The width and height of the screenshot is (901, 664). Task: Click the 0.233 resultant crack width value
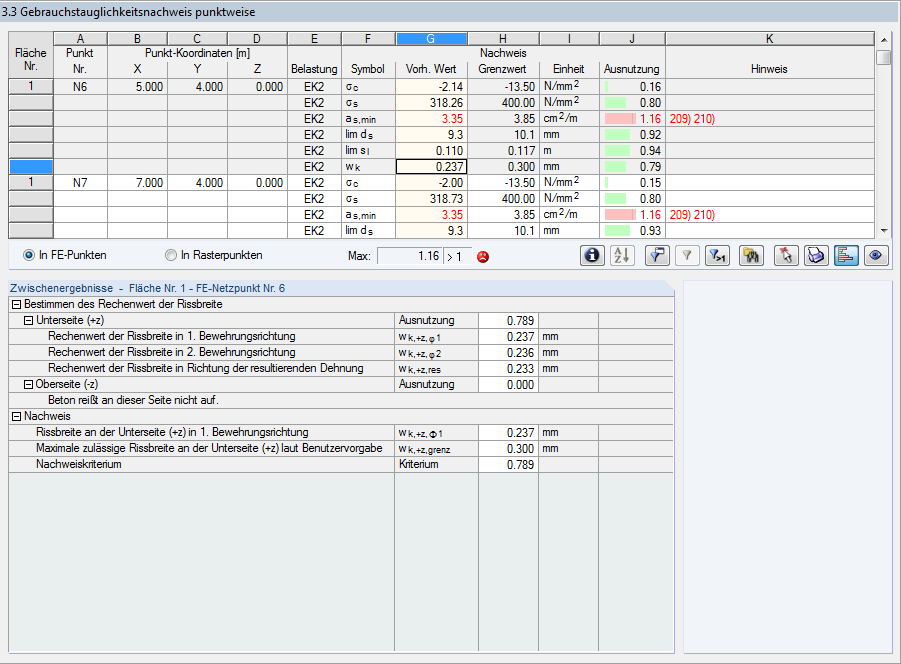pos(508,369)
